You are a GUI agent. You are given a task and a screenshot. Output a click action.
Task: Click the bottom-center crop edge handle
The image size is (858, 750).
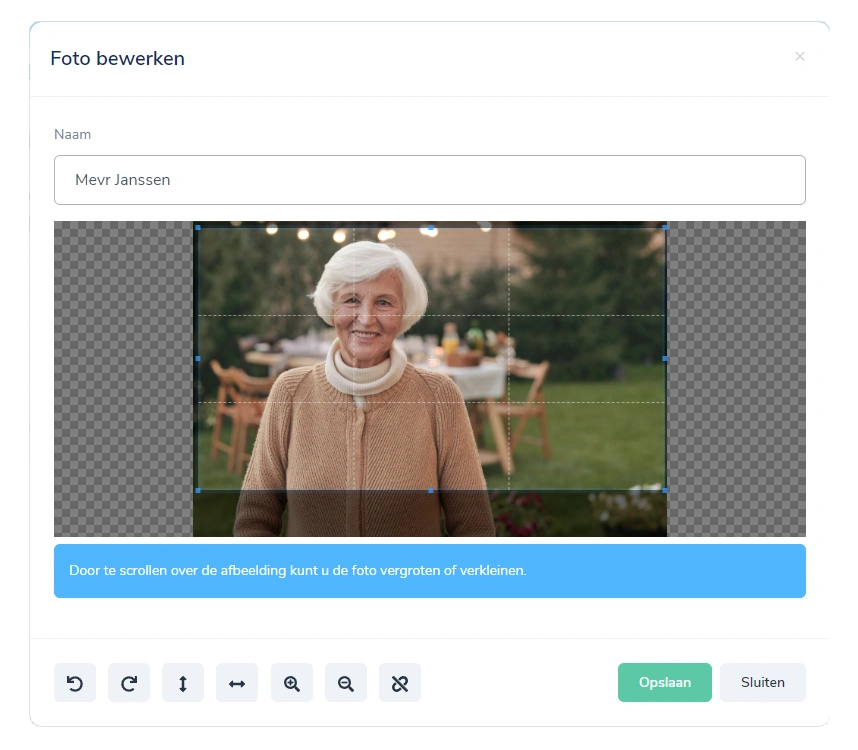tap(431, 490)
